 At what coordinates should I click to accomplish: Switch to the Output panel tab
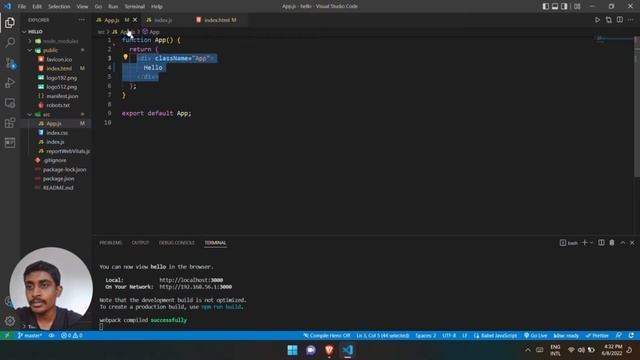coord(140,242)
